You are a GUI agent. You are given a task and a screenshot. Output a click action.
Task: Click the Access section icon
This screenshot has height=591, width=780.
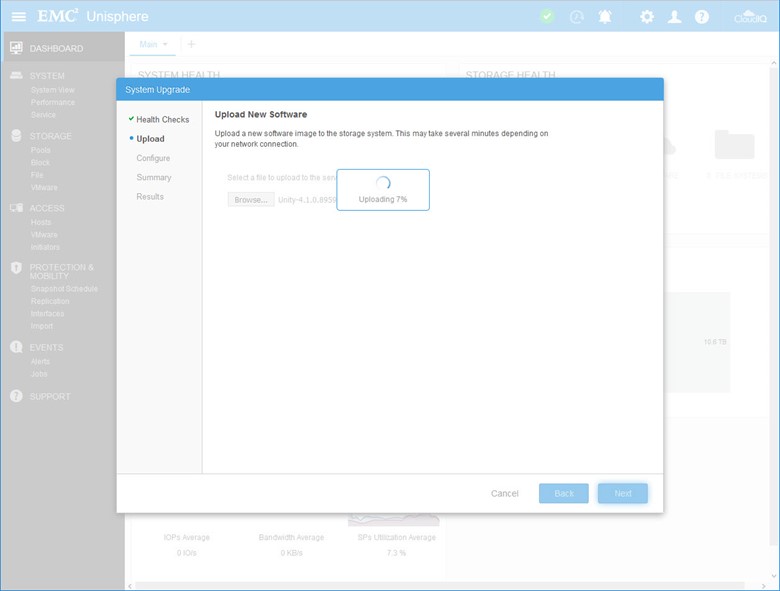[16, 207]
